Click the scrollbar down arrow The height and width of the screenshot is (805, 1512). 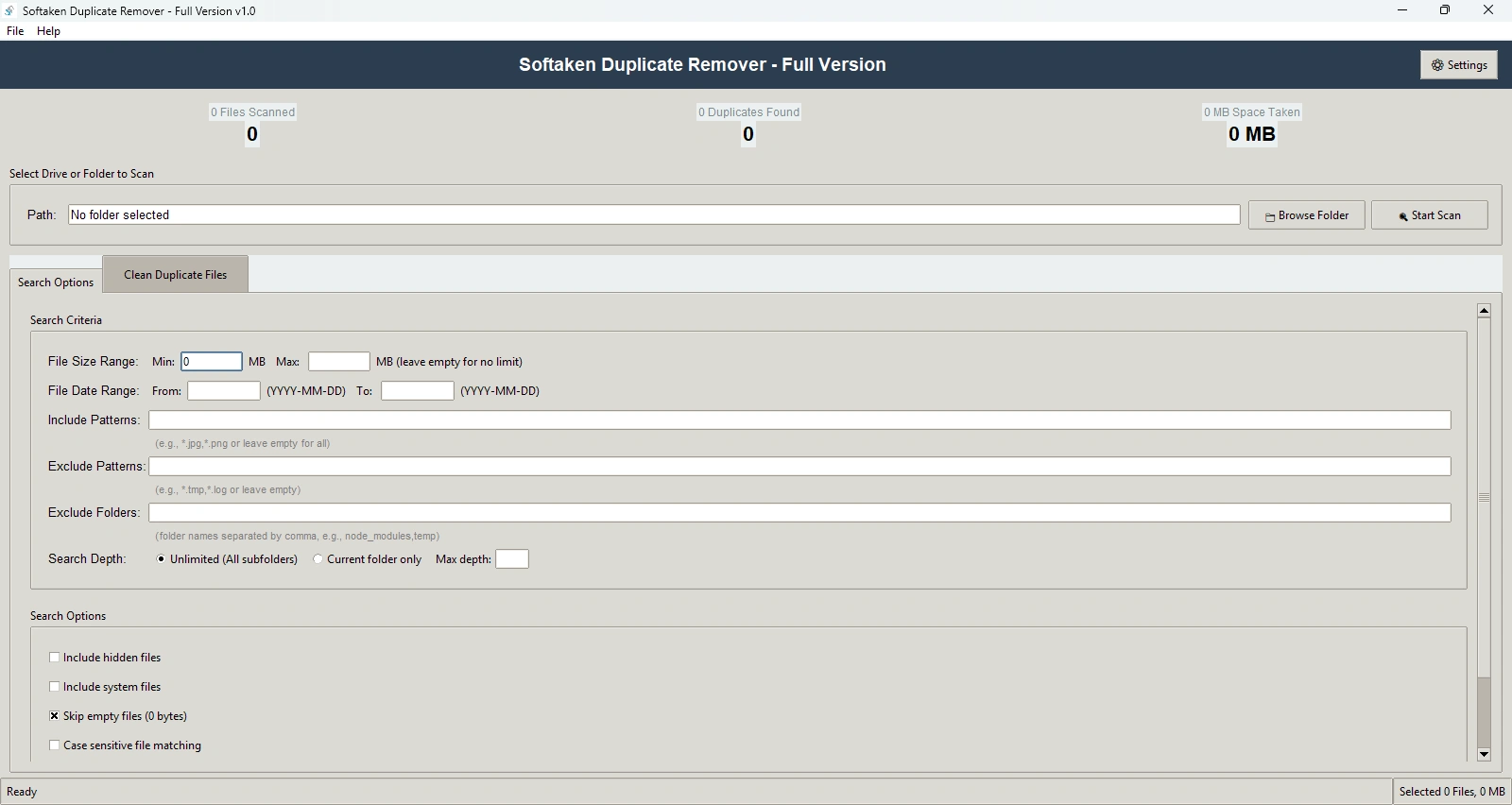(x=1484, y=754)
